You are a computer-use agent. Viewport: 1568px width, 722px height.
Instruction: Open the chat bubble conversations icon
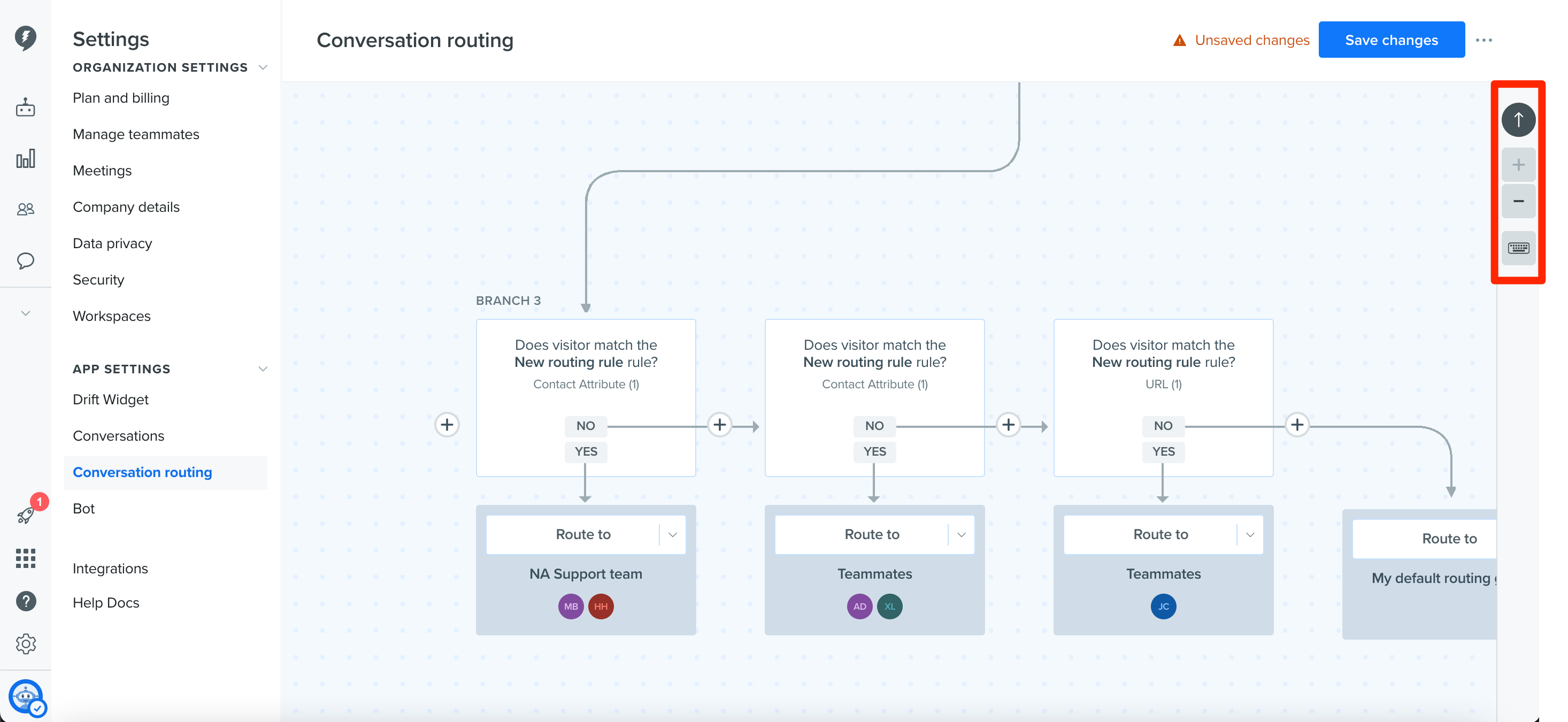26,260
